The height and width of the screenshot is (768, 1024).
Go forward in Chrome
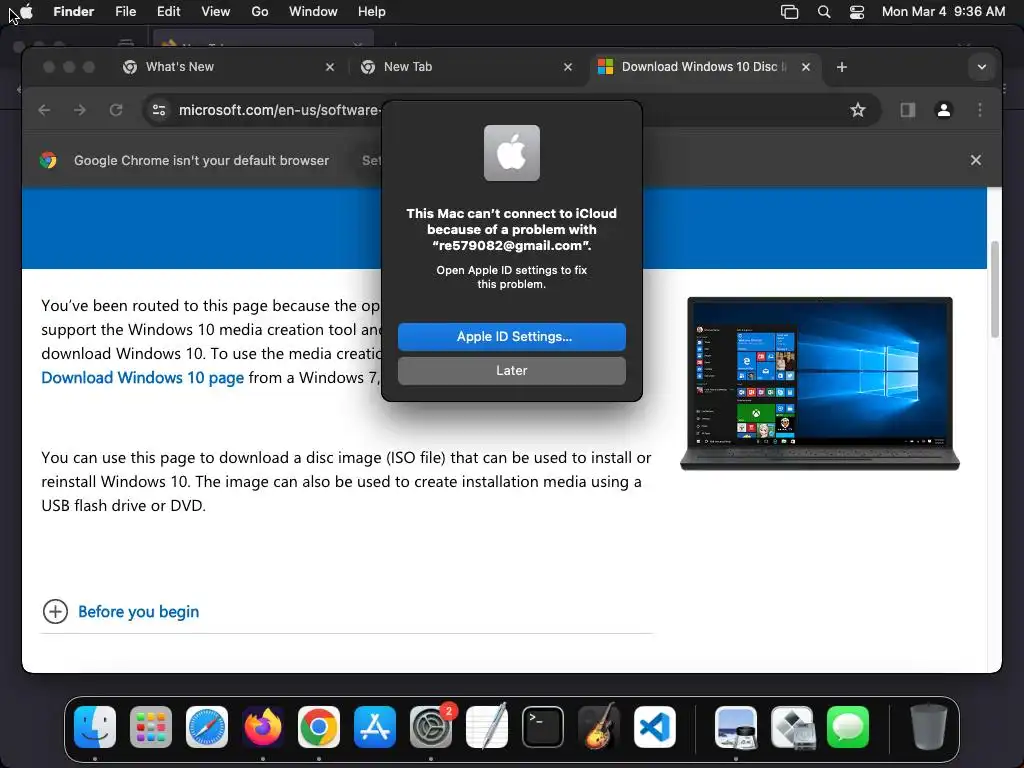point(80,110)
